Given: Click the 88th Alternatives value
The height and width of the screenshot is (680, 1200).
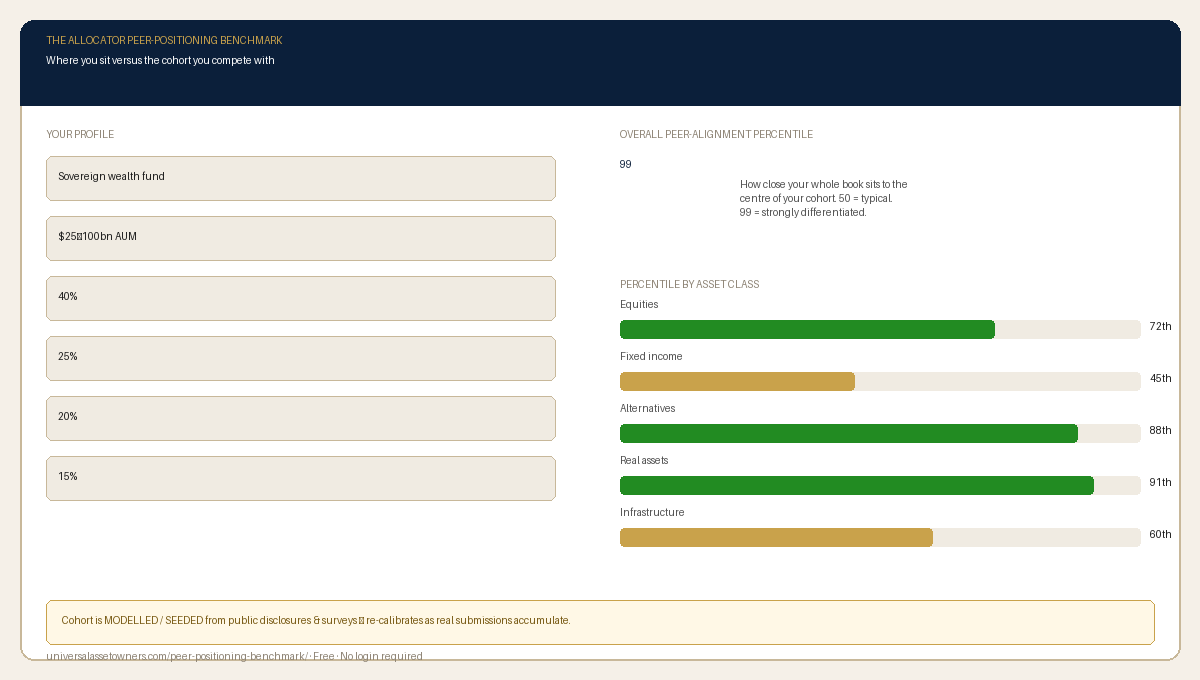Looking at the screenshot, I should point(1160,431).
